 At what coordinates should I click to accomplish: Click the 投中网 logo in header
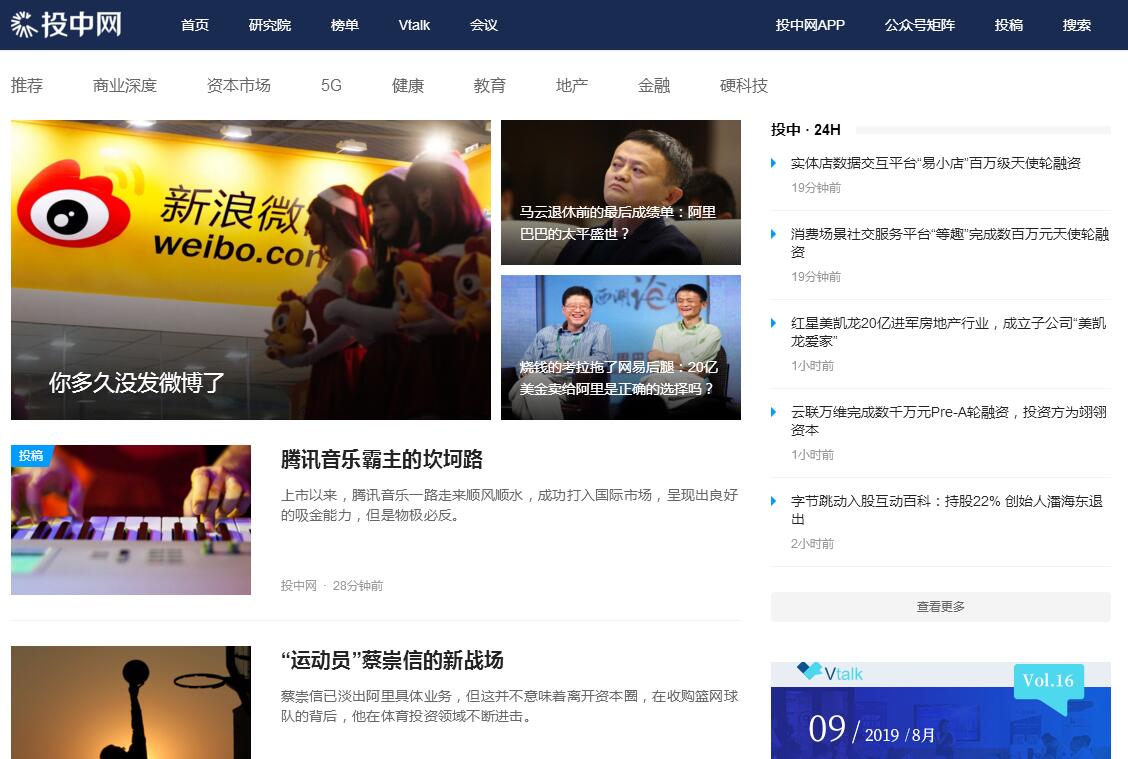pos(66,24)
